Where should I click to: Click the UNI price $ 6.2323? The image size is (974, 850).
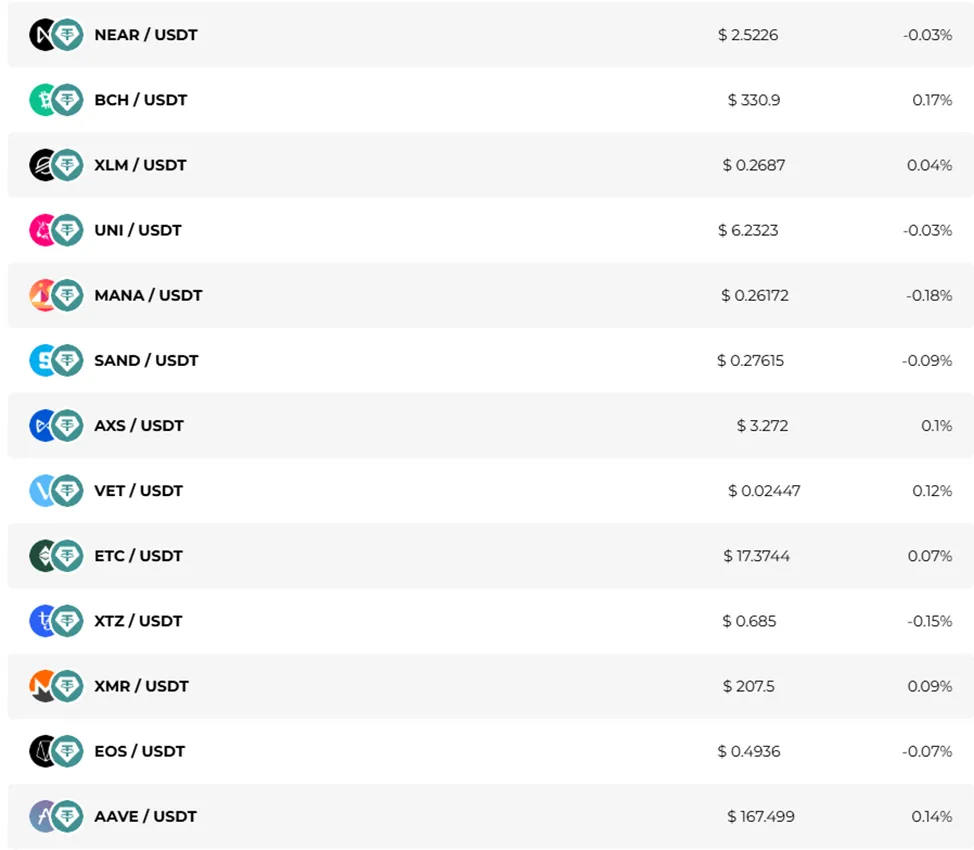click(748, 230)
